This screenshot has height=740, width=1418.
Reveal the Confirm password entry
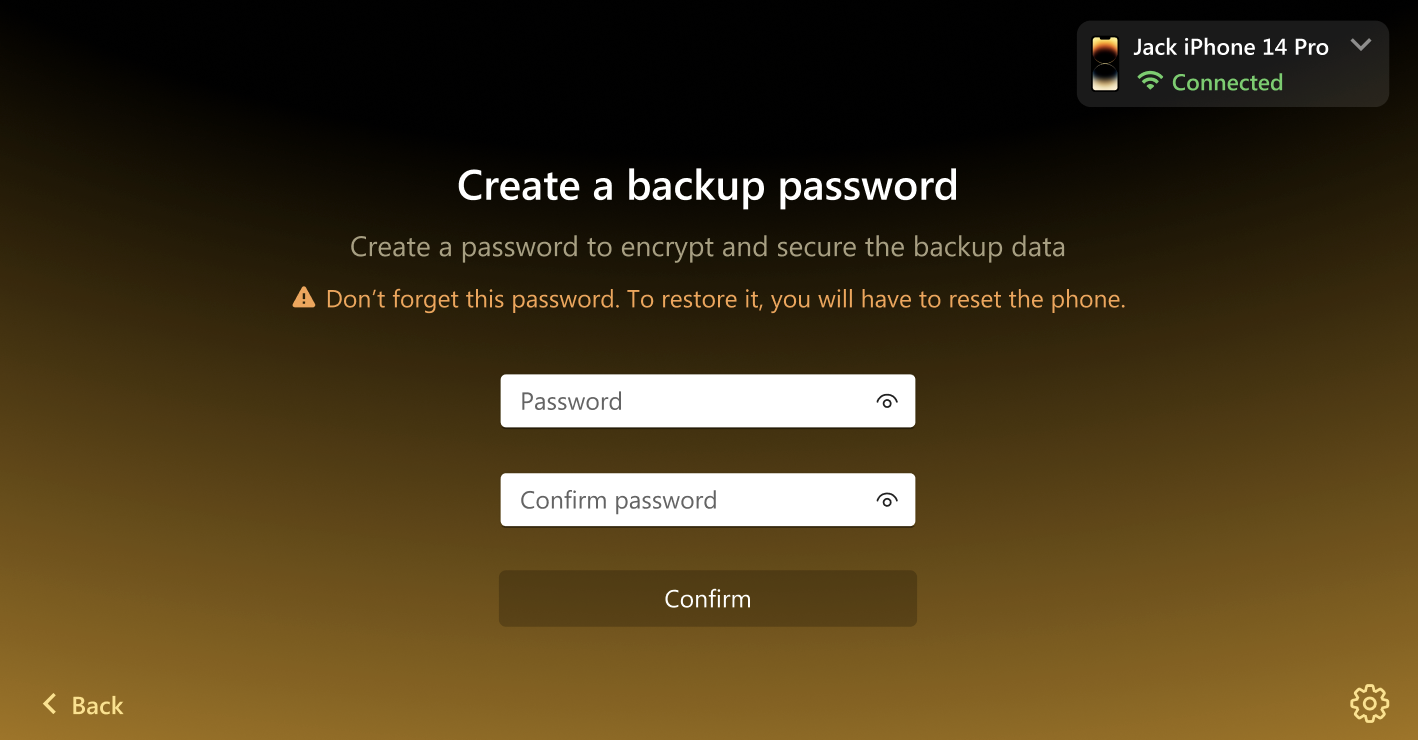coord(886,500)
